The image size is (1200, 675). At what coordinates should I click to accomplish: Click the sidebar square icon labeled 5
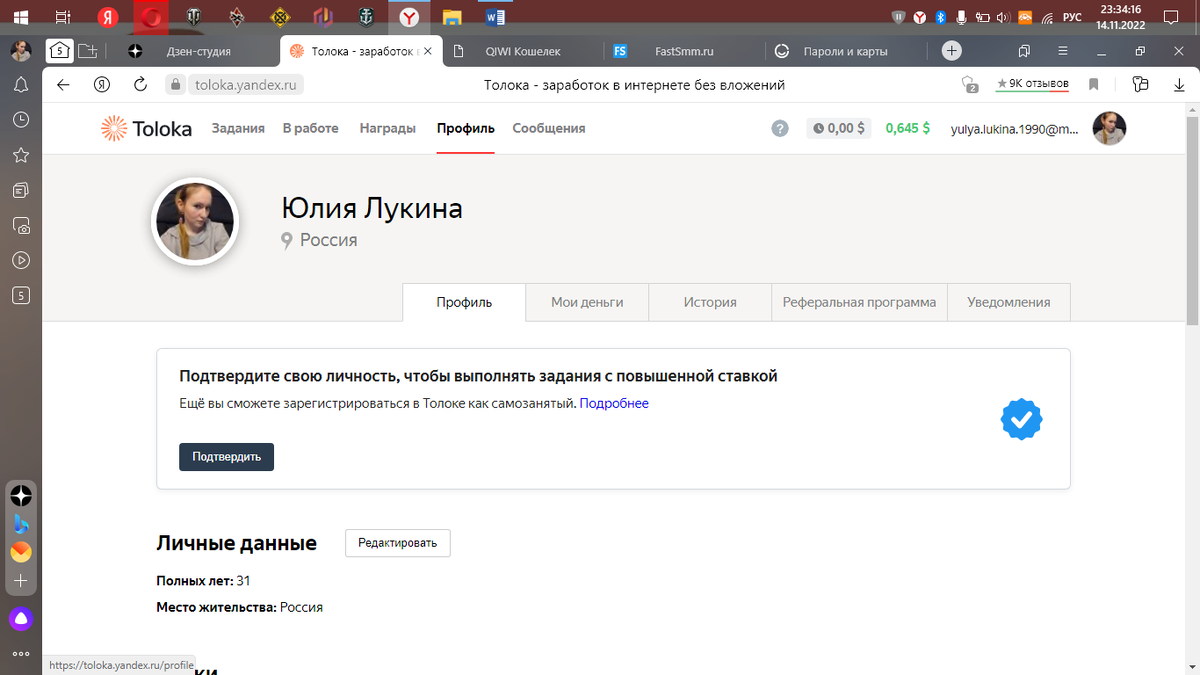click(21, 295)
